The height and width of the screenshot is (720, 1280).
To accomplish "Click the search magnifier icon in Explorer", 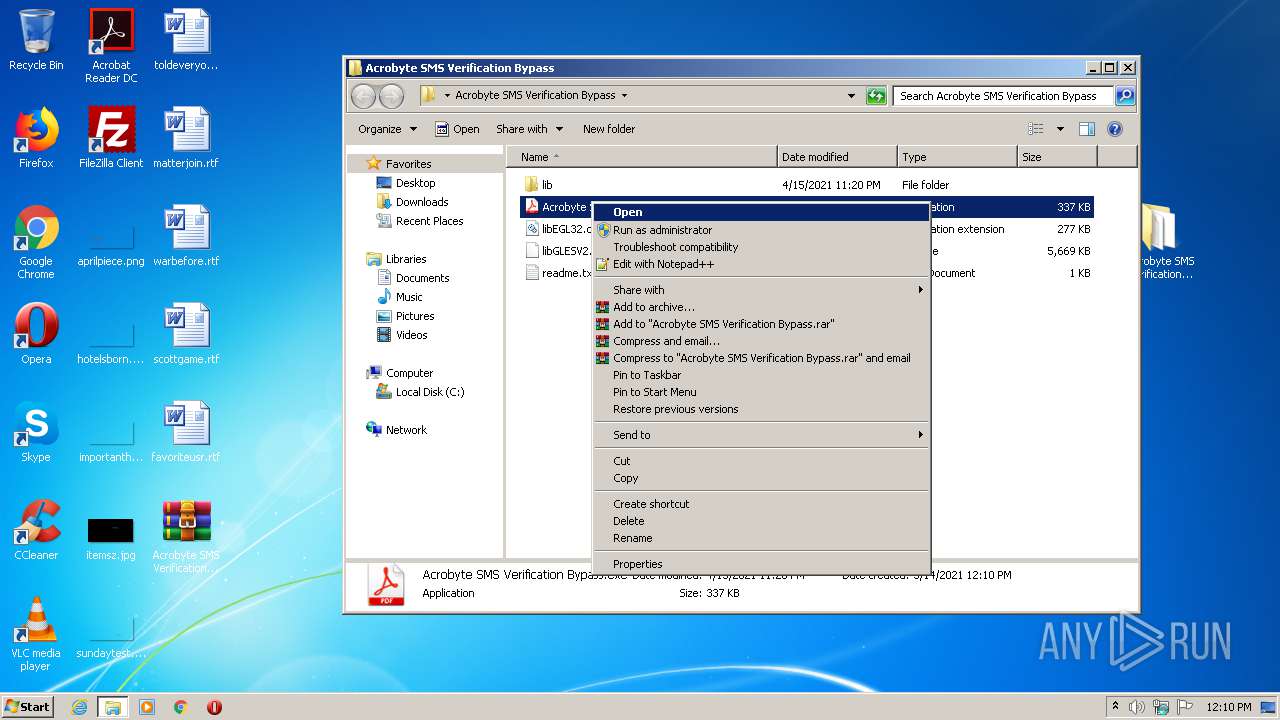I will click(x=1125, y=96).
